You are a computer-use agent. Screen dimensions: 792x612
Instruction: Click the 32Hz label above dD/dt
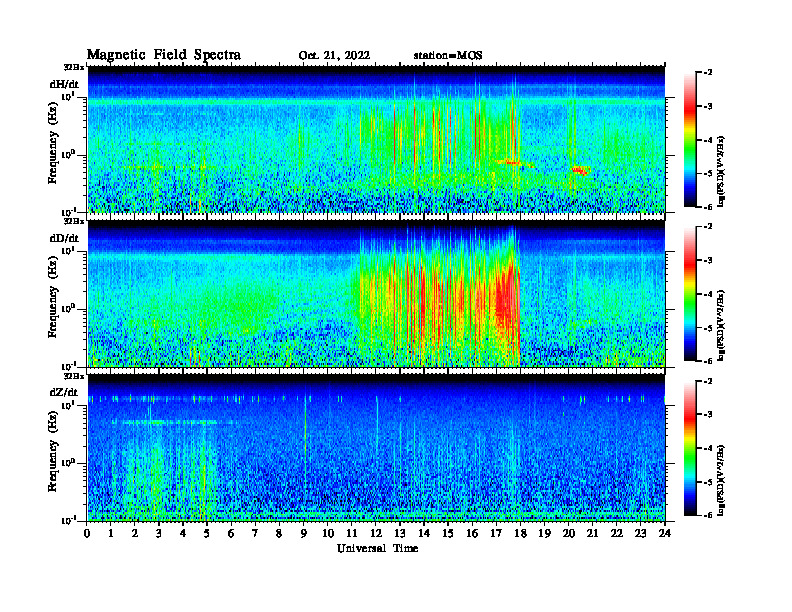click(74, 221)
